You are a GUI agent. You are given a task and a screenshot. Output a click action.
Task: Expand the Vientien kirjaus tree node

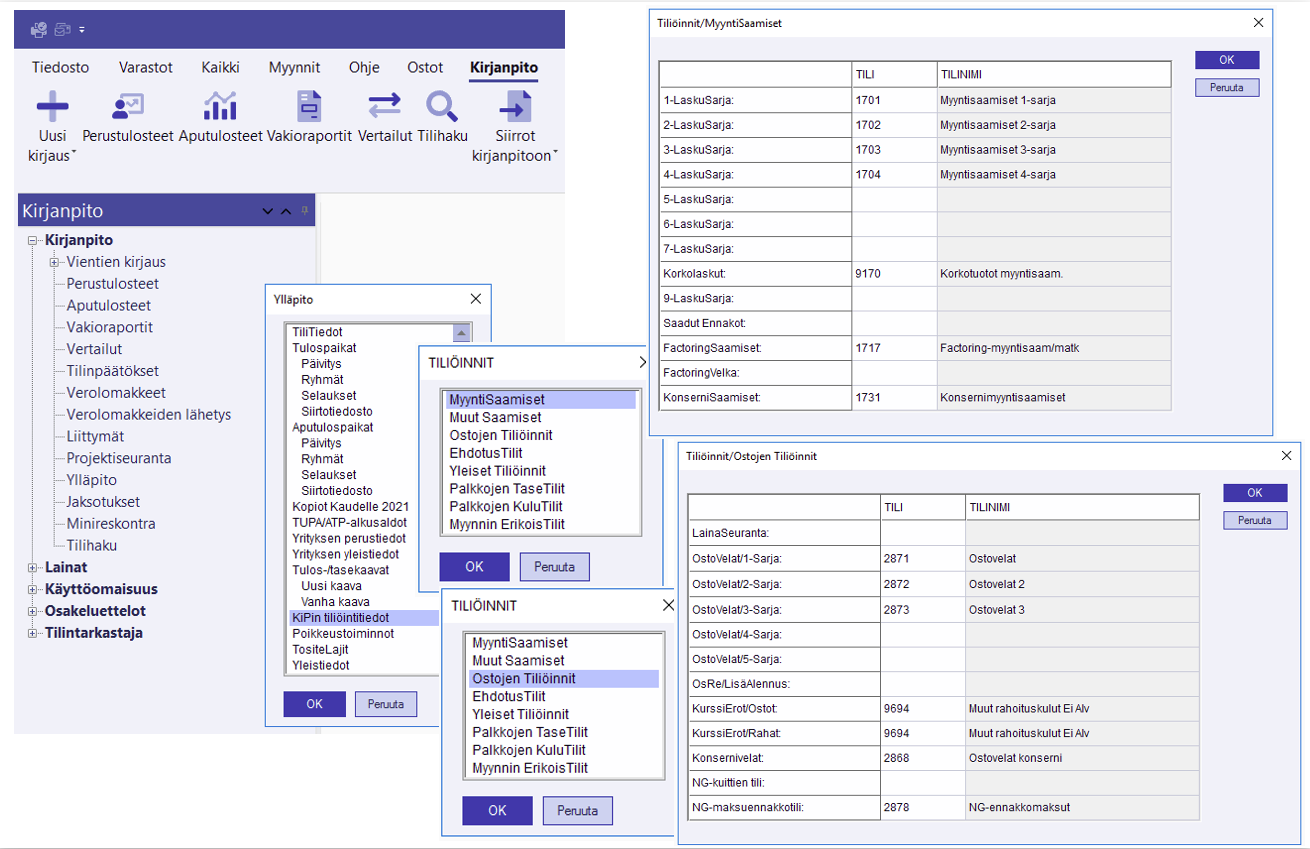pos(54,262)
